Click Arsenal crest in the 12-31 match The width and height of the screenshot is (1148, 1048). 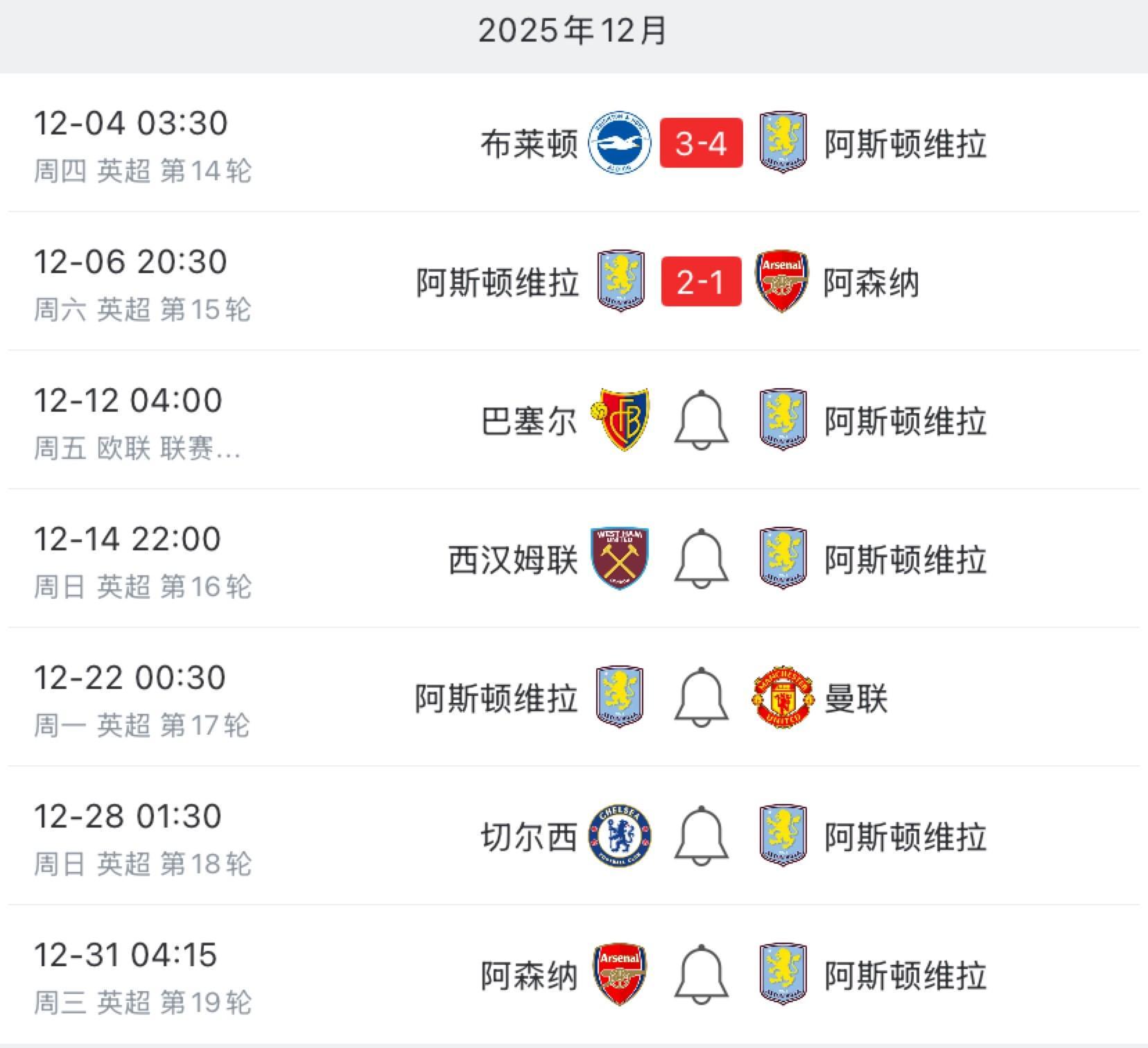620,975
